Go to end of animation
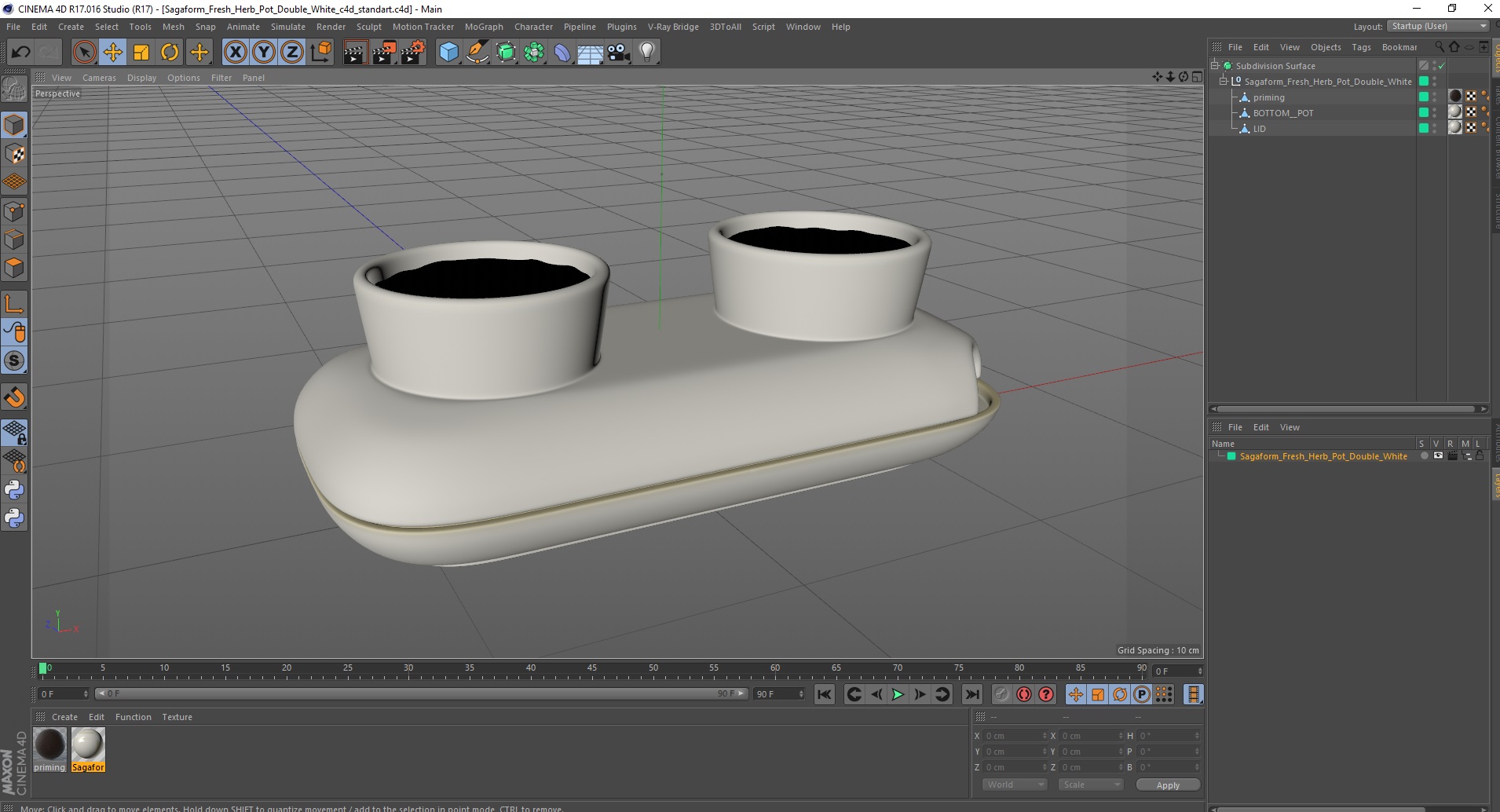Screen dimensions: 1500x812 pos(972,694)
